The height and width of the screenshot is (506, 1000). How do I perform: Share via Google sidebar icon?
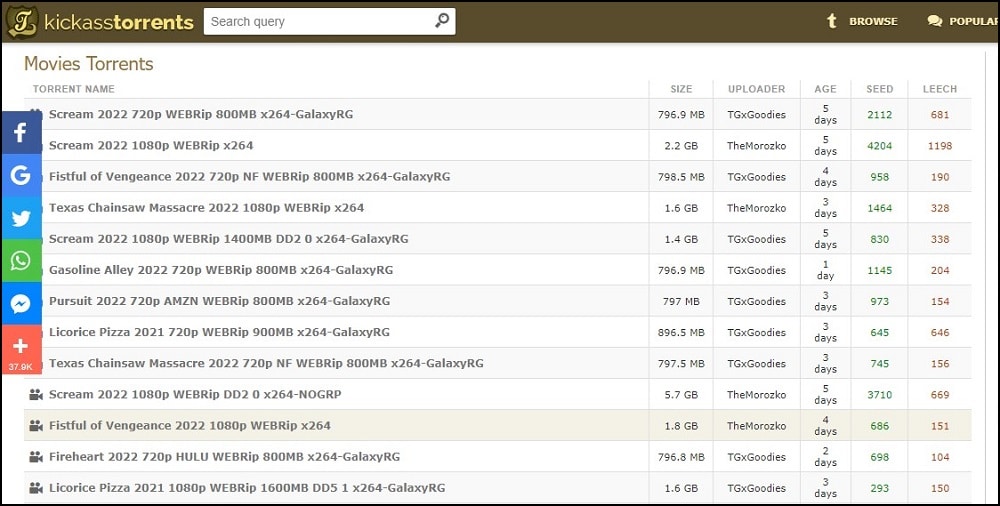[21, 175]
